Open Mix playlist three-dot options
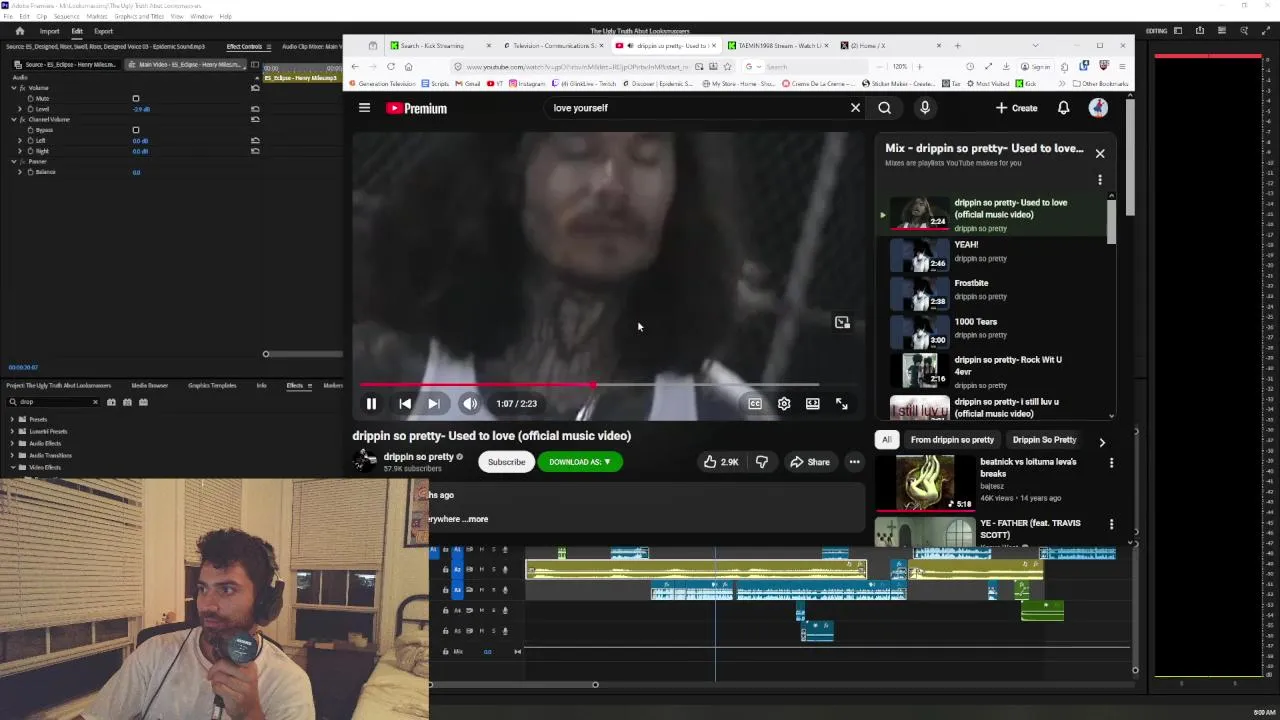This screenshot has height=720, width=1280. pos(1100,180)
